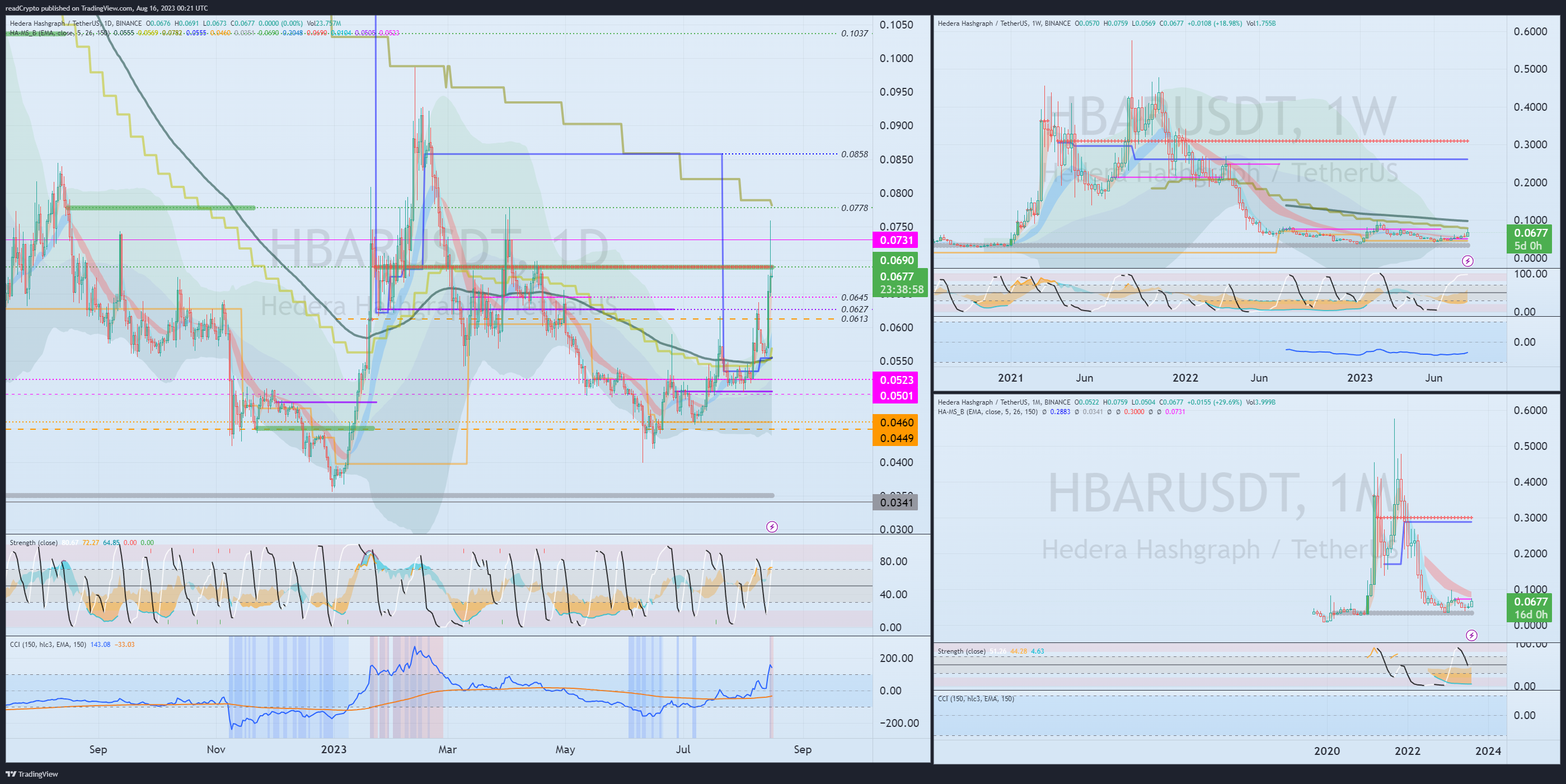Click the 2020 label on the monthly time axis
The width and height of the screenshot is (1566, 784).
pyautogui.click(x=1326, y=751)
